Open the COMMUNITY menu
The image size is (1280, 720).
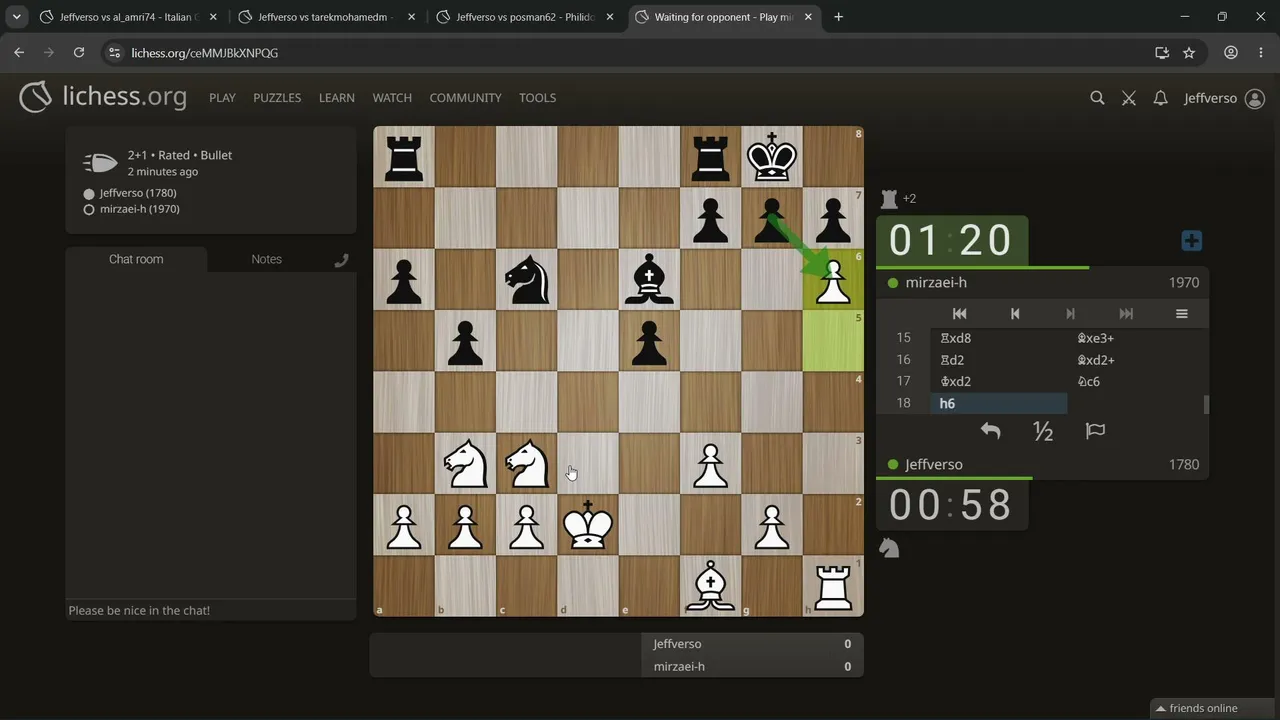point(465,98)
